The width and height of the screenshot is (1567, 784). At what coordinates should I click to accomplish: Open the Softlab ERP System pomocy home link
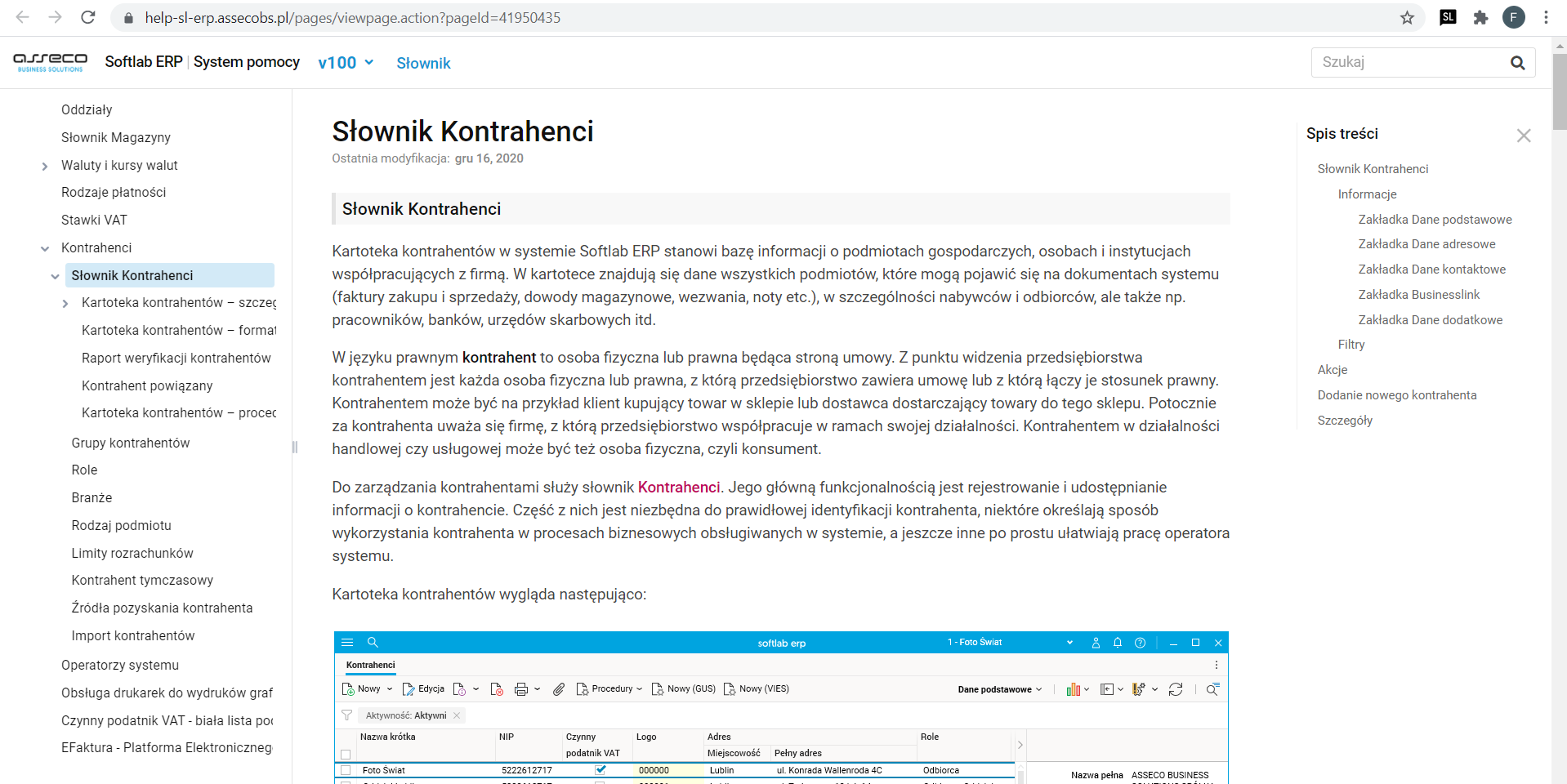(x=202, y=62)
